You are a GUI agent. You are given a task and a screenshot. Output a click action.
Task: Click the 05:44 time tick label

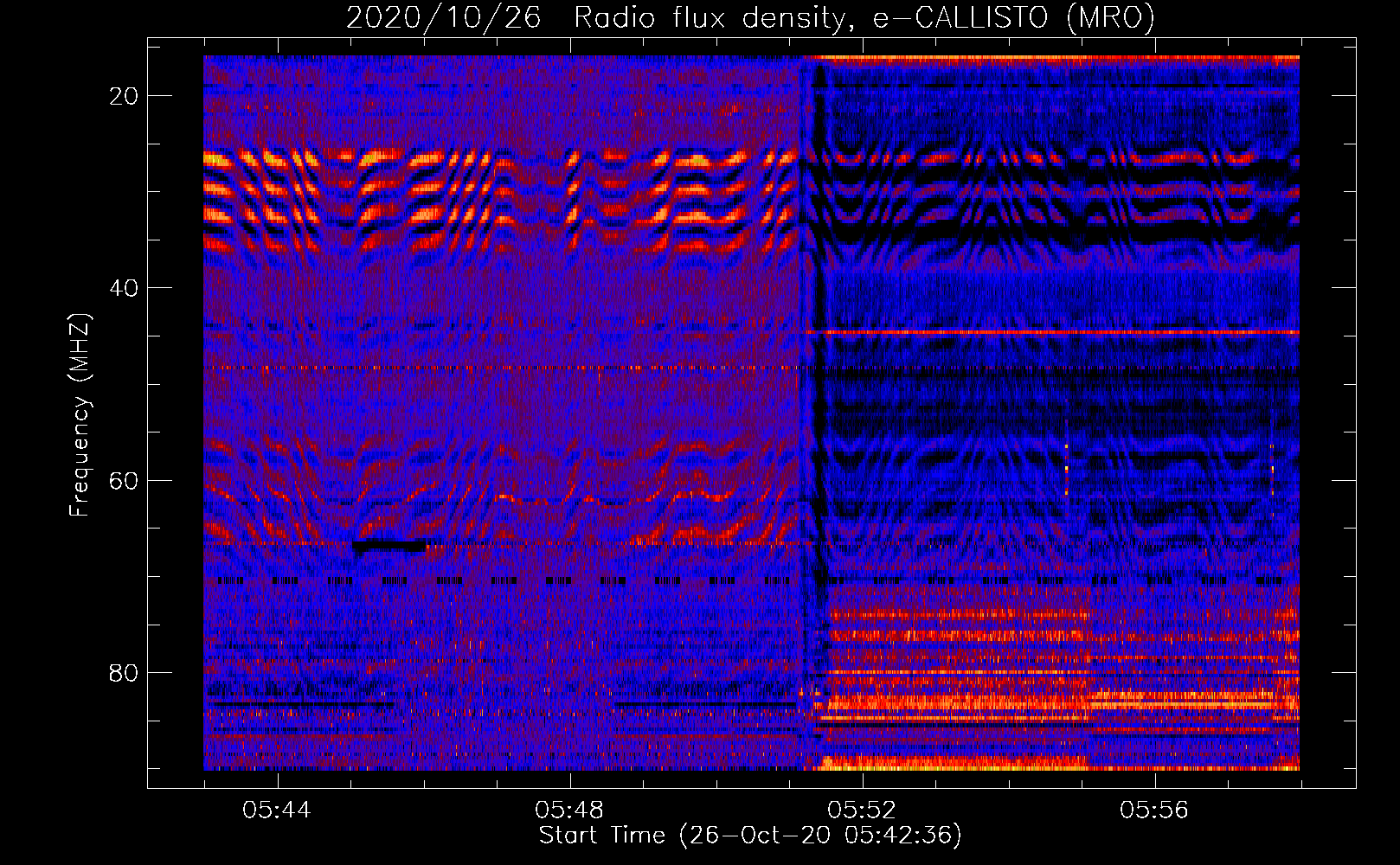[x=277, y=811]
